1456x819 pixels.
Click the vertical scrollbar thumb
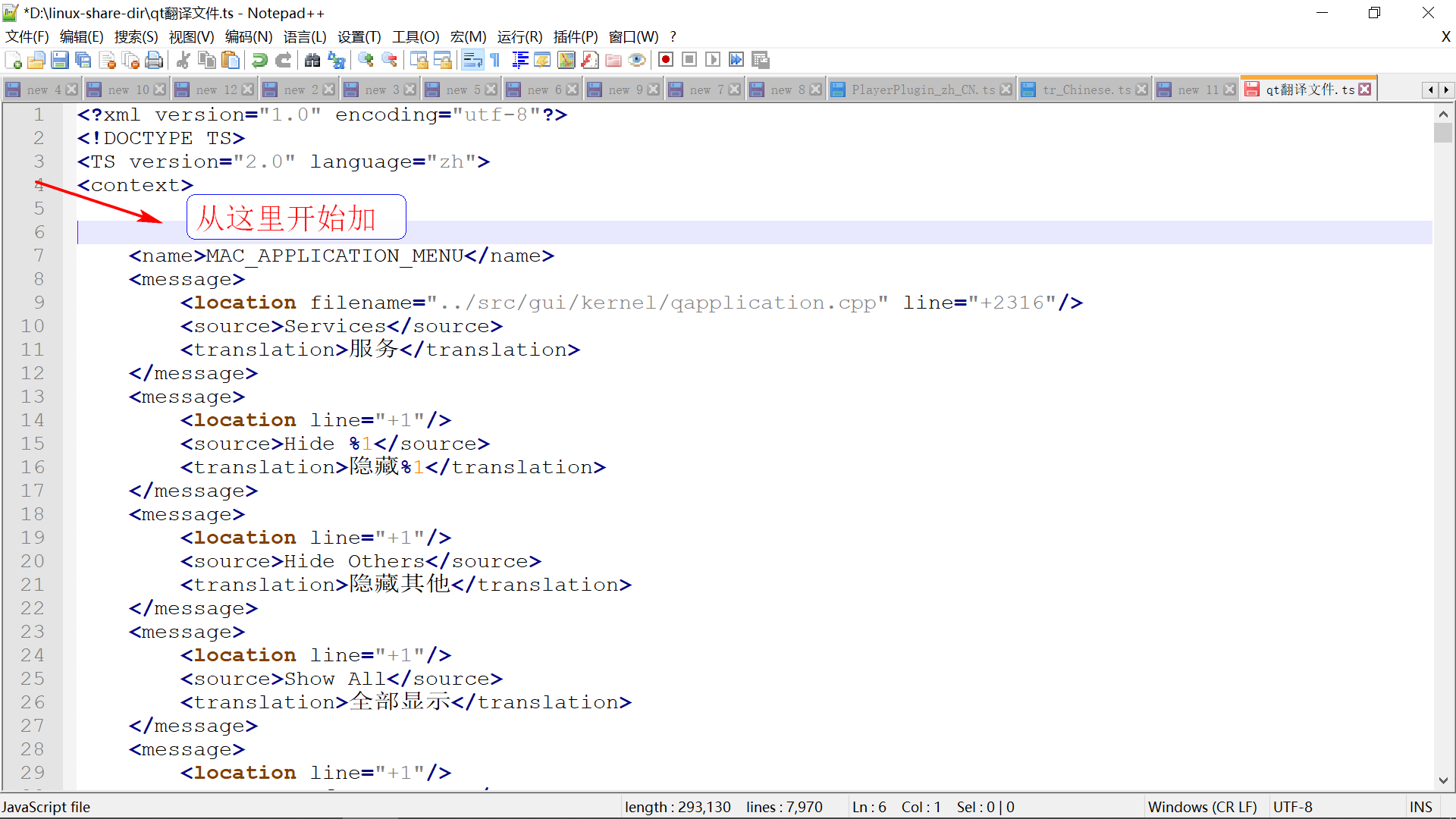tap(1442, 132)
